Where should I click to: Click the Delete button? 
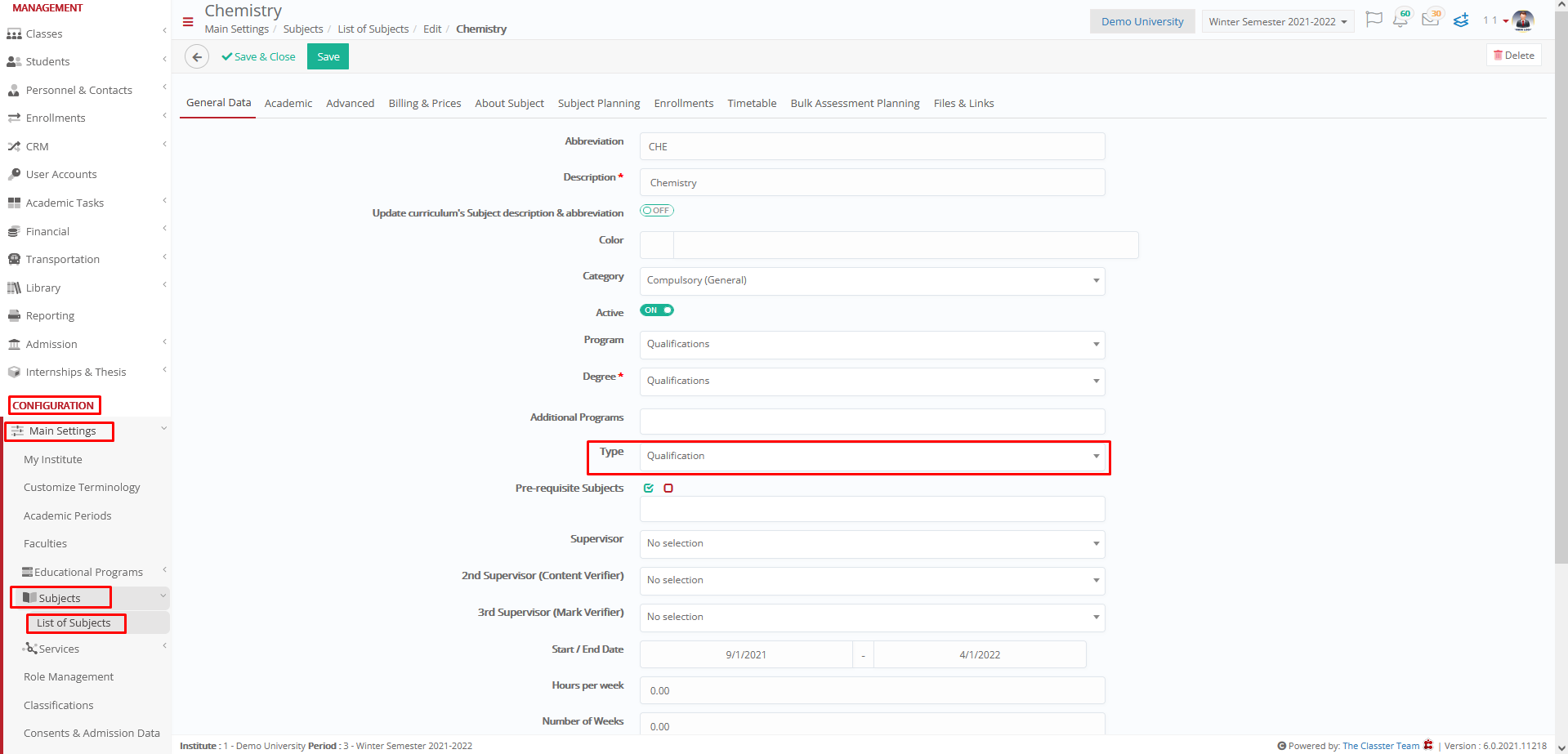[x=1513, y=56]
